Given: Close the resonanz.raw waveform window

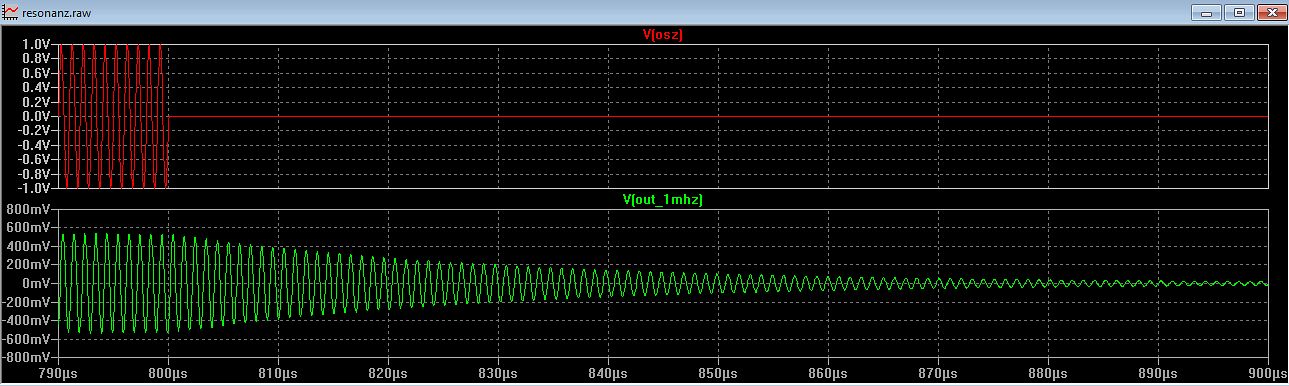Looking at the screenshot, I should pos(1270,13).
